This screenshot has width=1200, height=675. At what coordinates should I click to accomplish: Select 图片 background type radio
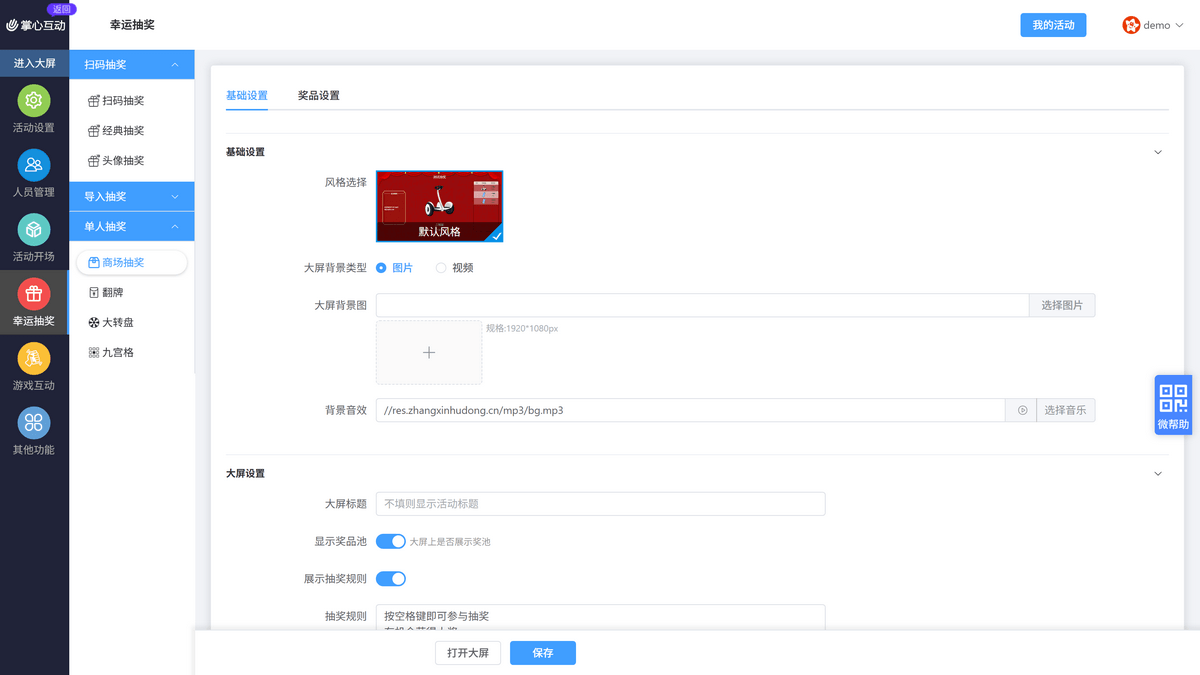[x=381, y=268]
